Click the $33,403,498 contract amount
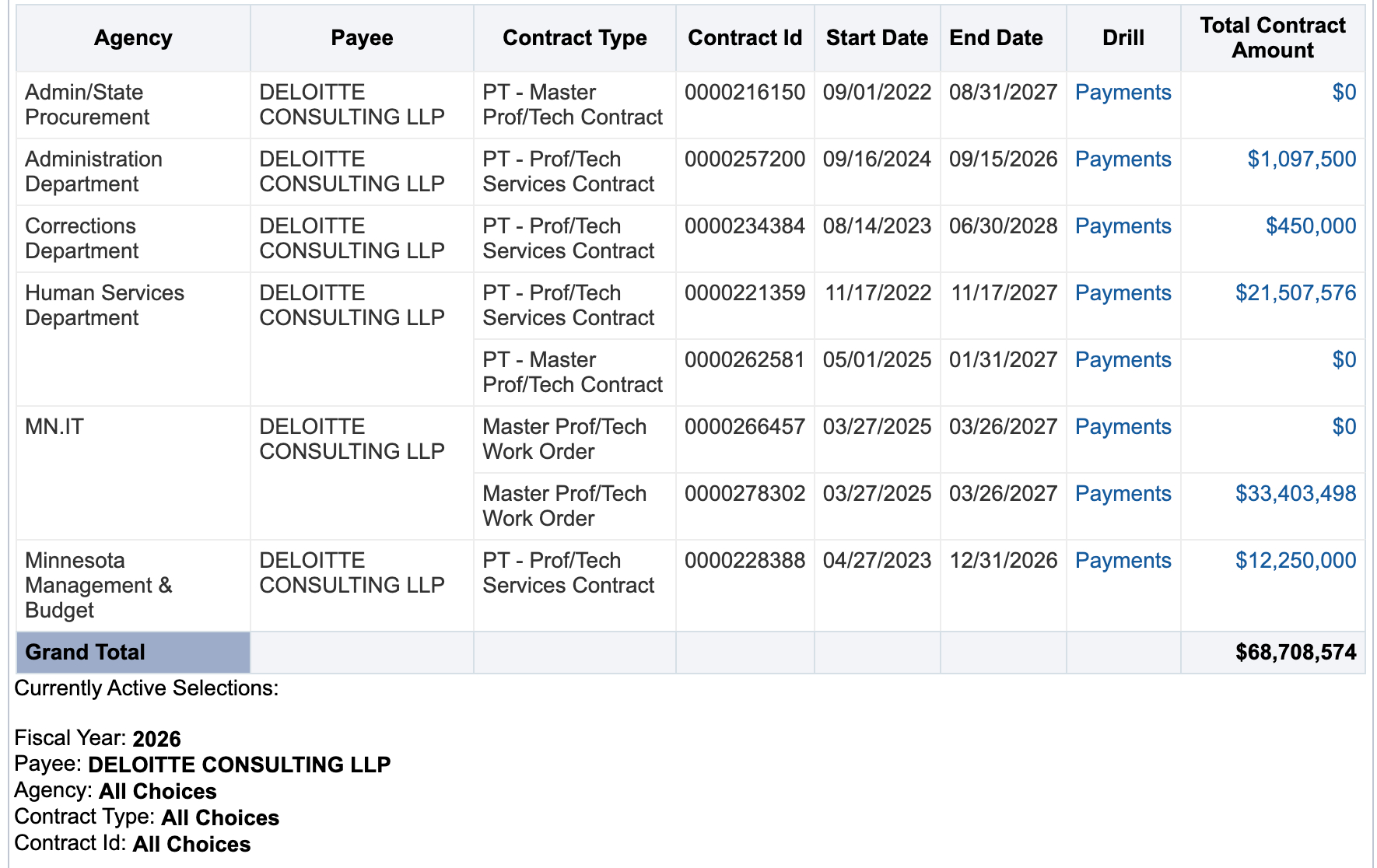Image resolution: width=1377 pixels, height=868 pixels. [x=1295, y=494]
